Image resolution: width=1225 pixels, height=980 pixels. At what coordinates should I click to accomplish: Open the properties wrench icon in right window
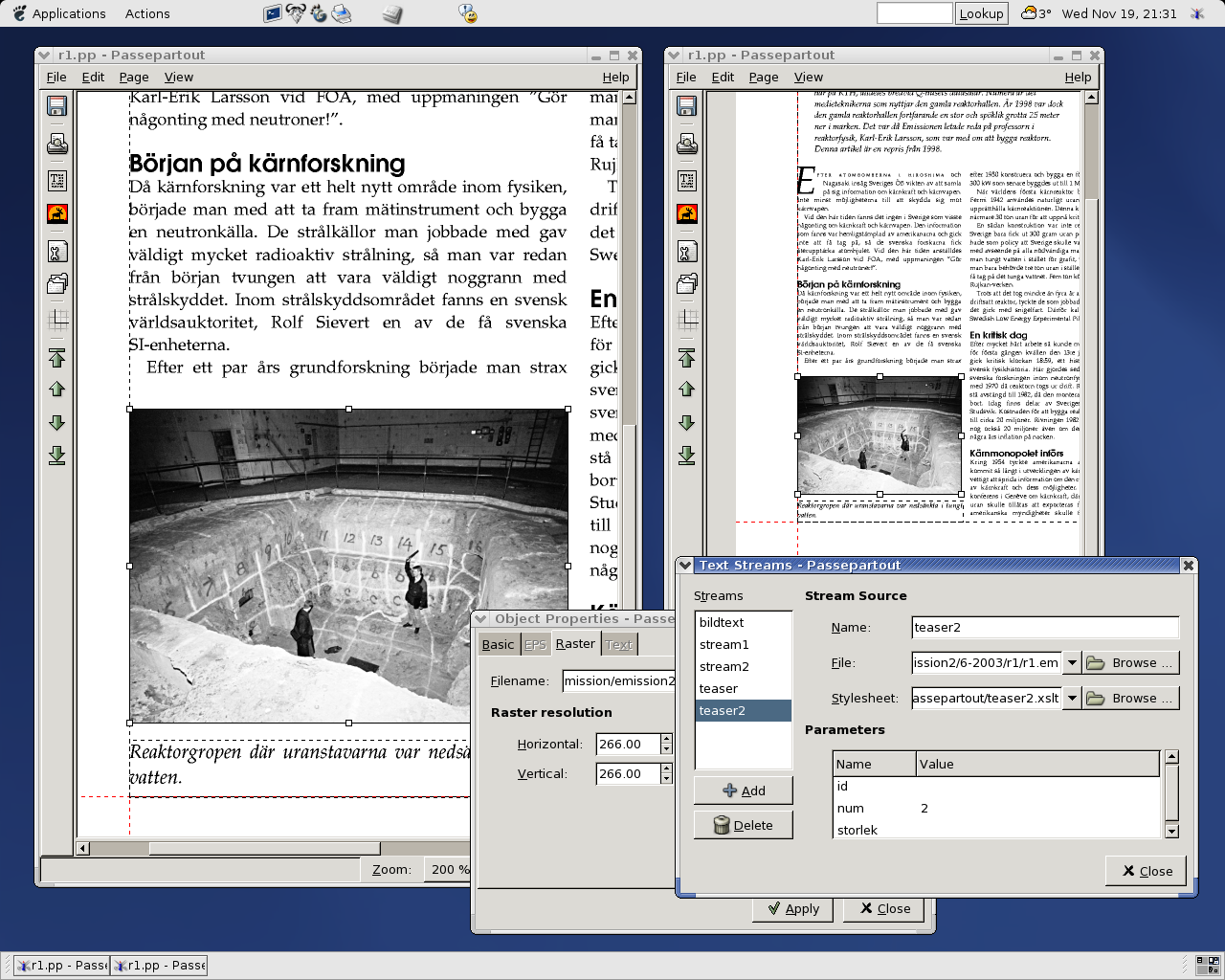[687, 252]
